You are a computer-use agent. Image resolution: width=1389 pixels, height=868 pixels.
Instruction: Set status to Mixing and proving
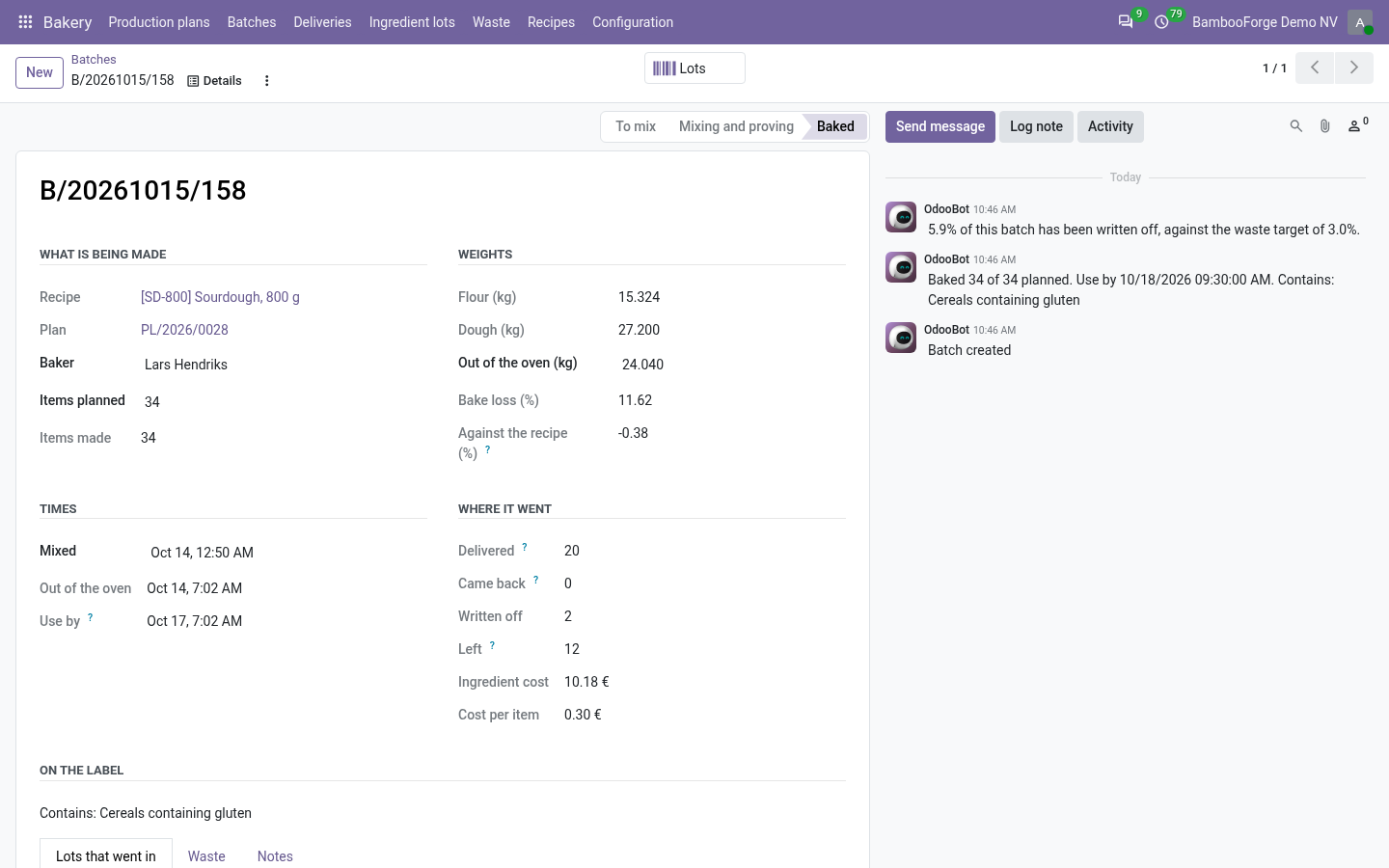click(x=736, y=126)
